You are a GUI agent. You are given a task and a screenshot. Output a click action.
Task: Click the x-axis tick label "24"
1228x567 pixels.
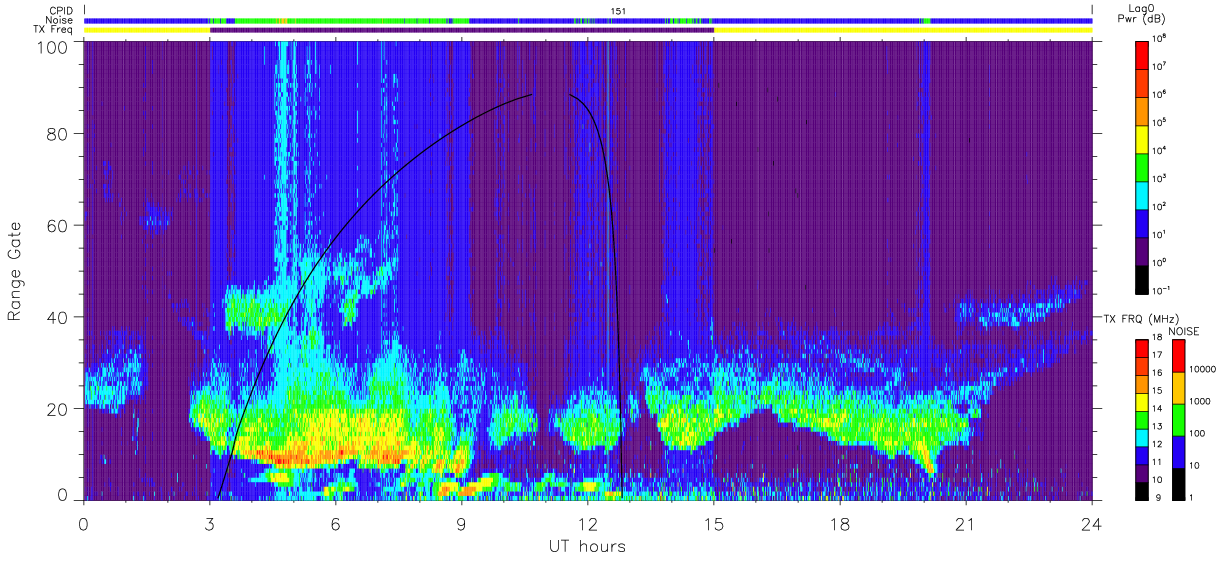click(x=1091, y=524)
